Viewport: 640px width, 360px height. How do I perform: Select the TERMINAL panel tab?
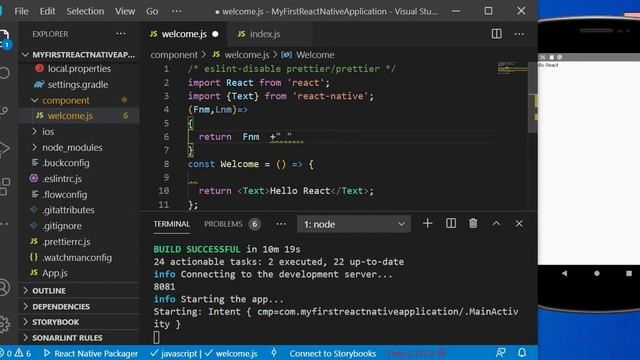point(171,224)
